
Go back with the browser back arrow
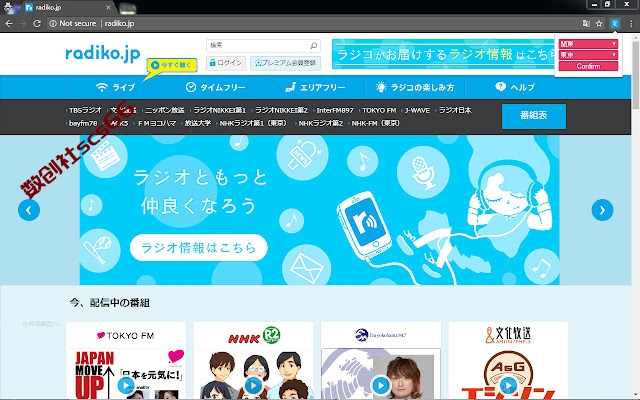[x=9, y=24]
